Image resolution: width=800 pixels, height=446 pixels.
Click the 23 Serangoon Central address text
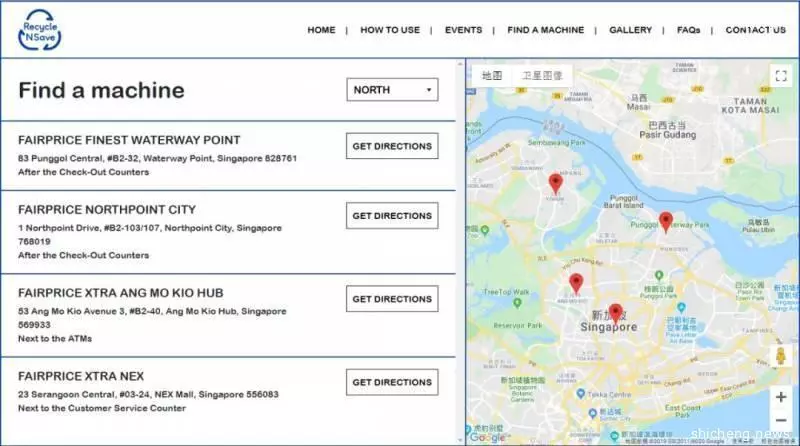coord(148,394)
